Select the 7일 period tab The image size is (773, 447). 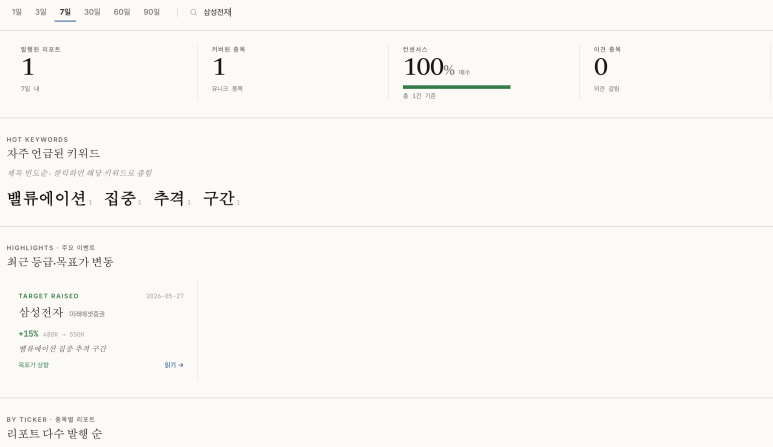point(65,12)
